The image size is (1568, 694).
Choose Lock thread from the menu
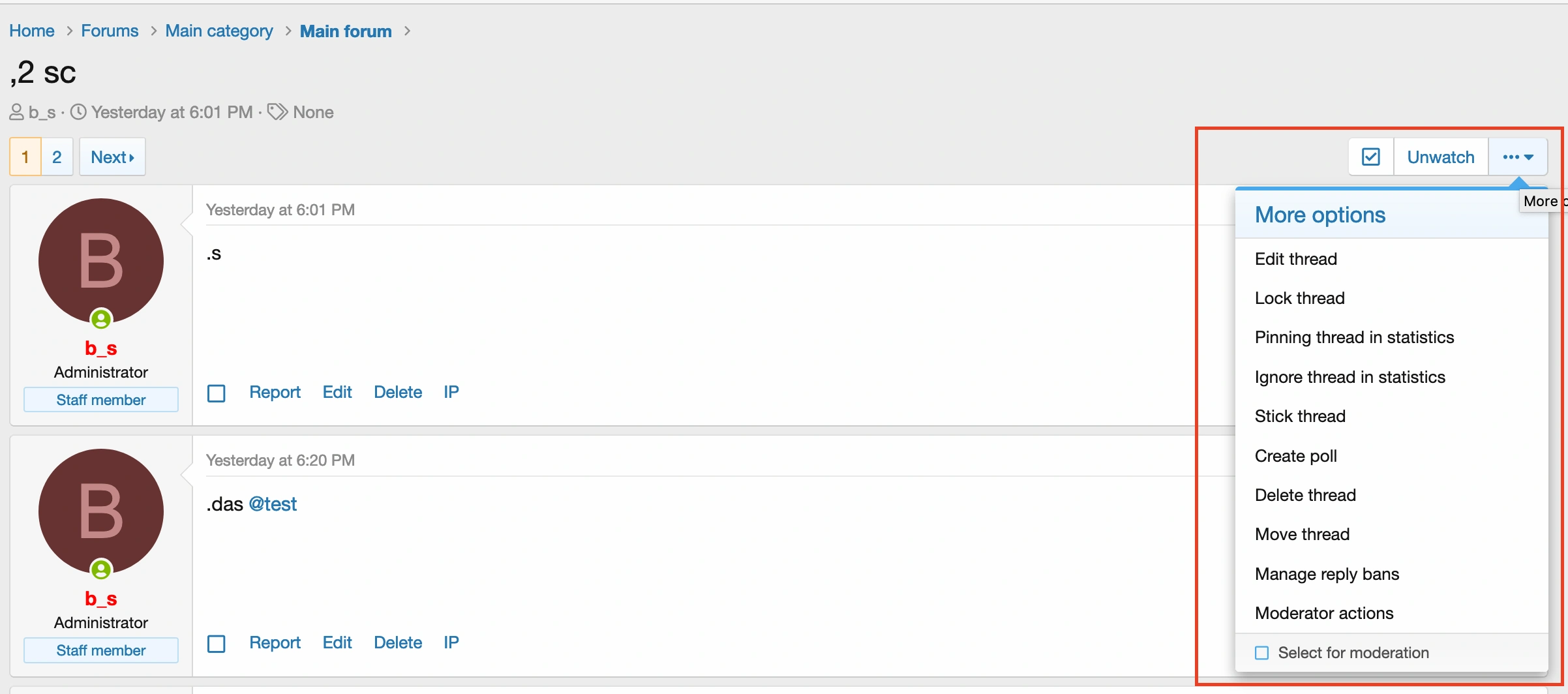coord(1299,298)
